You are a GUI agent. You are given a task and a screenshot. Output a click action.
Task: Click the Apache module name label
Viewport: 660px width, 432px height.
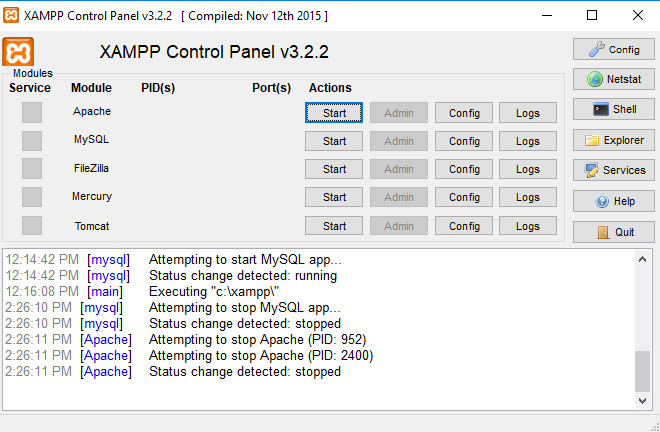[92, 111]
